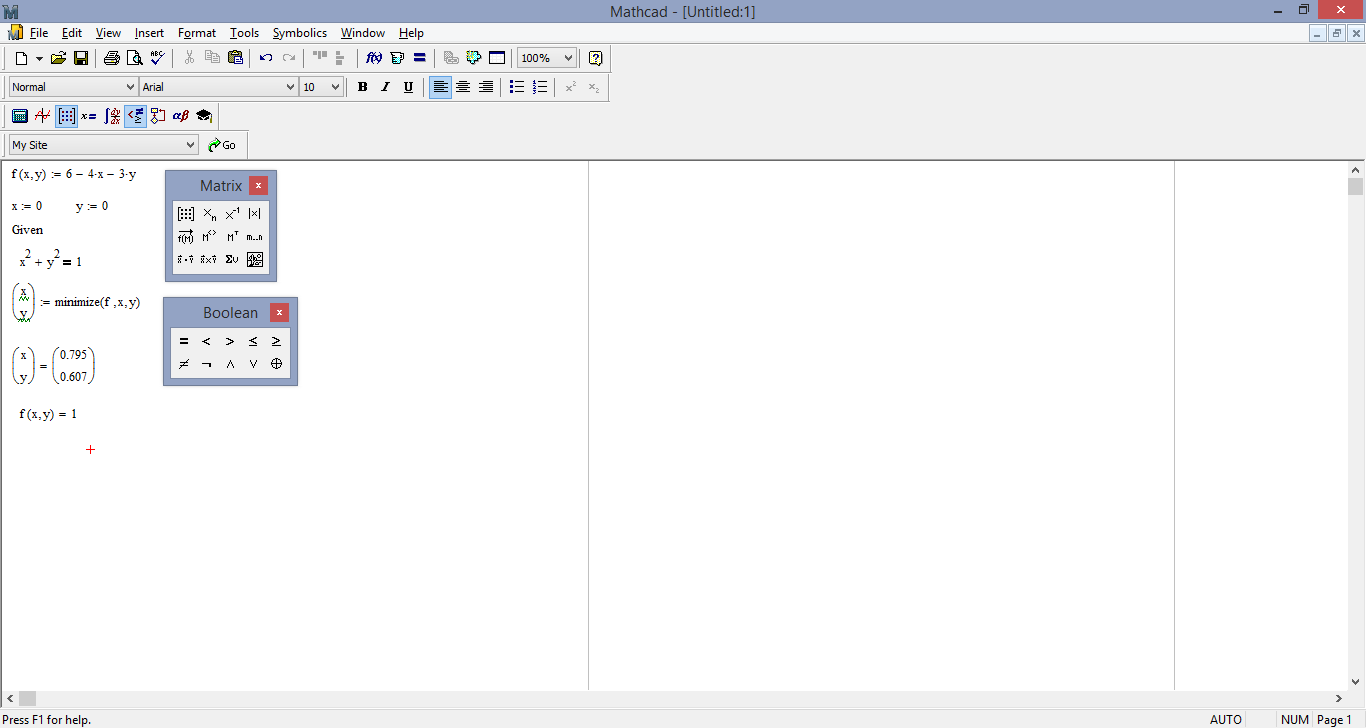Open the Format menu
The image size is (1366, 728).
pos(197,33)
